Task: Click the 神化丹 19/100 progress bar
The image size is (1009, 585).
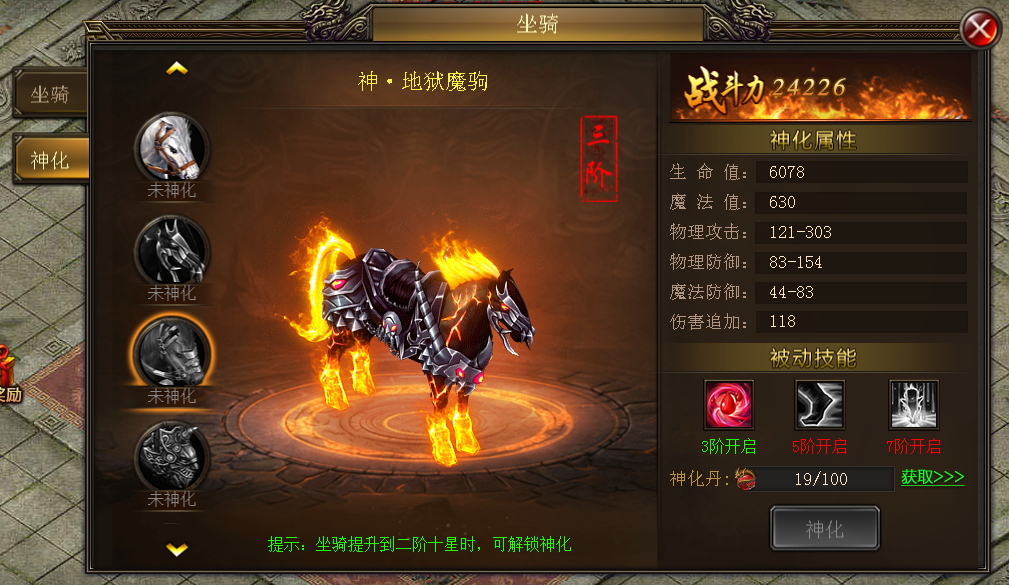Action: [821, 479]
